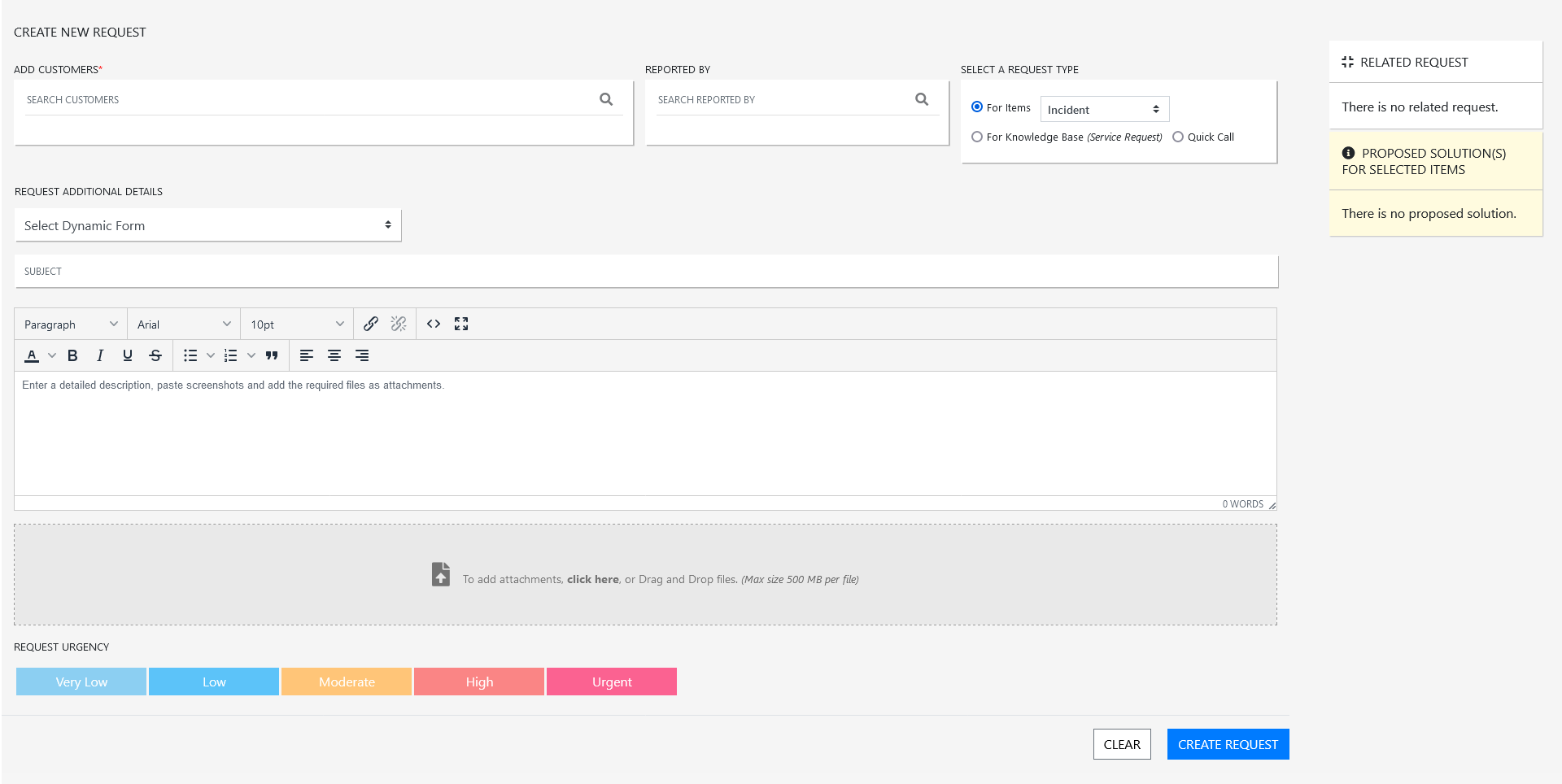Apply strikethrough formatting
The height and width of the screenshot is (784, 1562).
click(155, 355)
